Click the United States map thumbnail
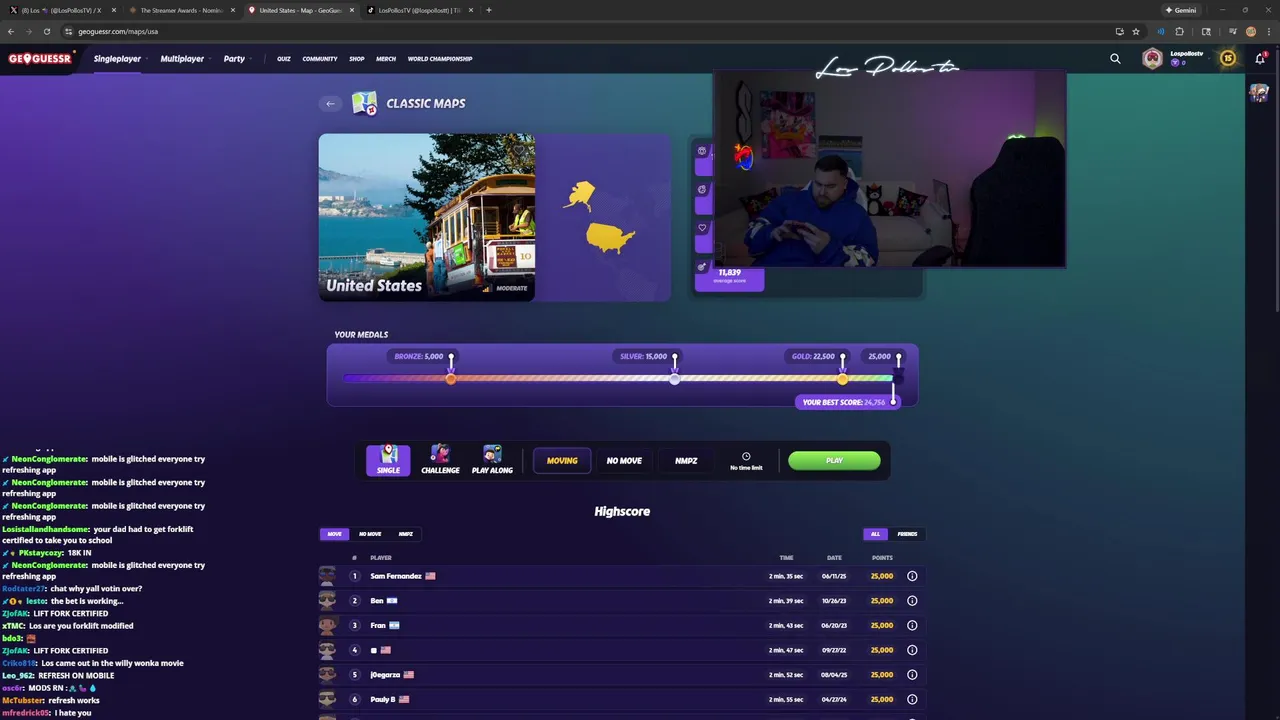1280x720 pixels. pos(427,217)
